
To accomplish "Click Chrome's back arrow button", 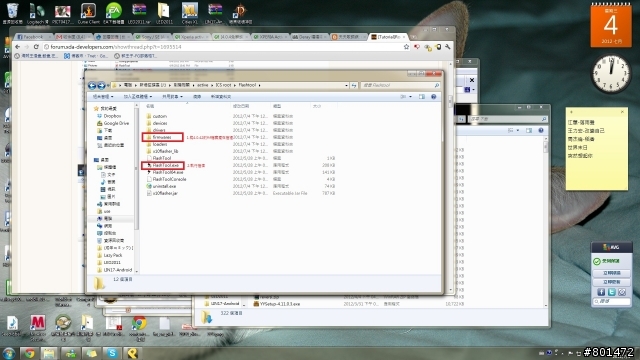I will click(18, 47).
